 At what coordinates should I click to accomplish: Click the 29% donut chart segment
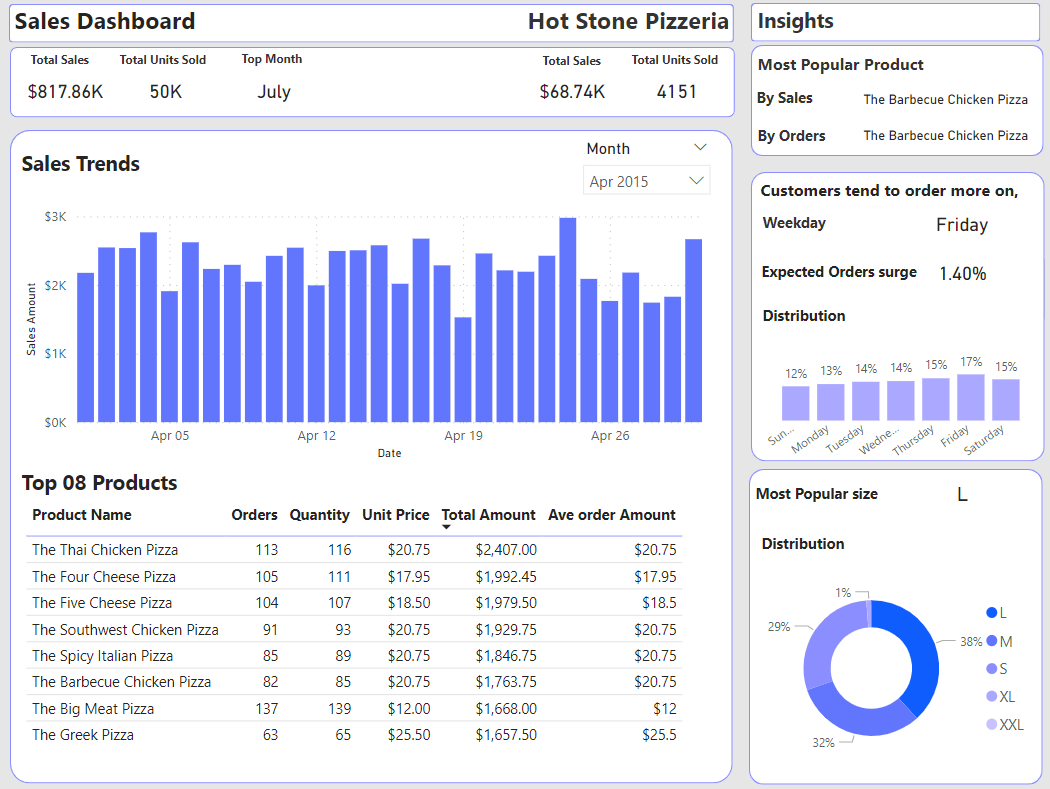point(826,643)
